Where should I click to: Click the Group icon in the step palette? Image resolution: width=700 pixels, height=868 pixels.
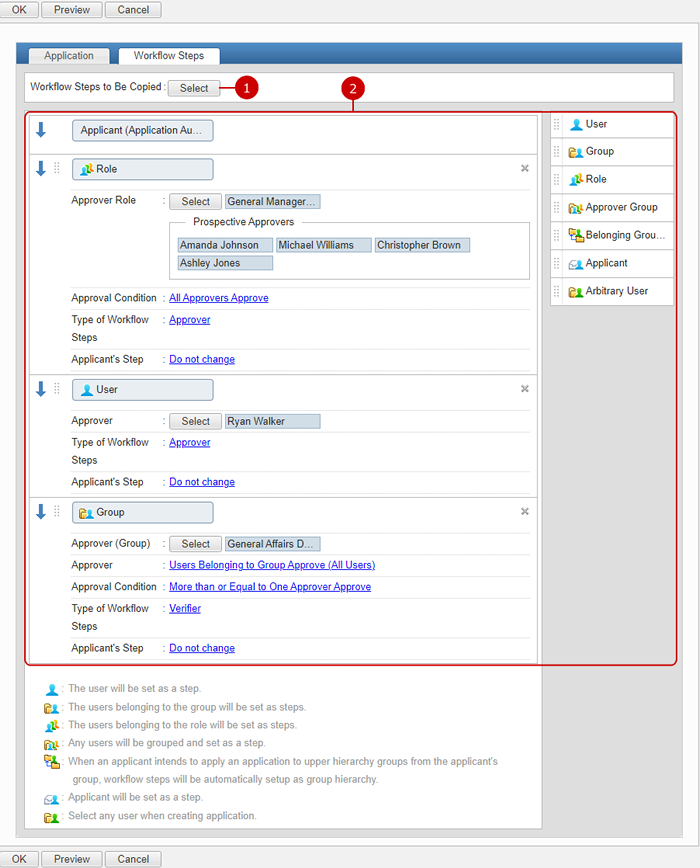[x=575, y=152]
